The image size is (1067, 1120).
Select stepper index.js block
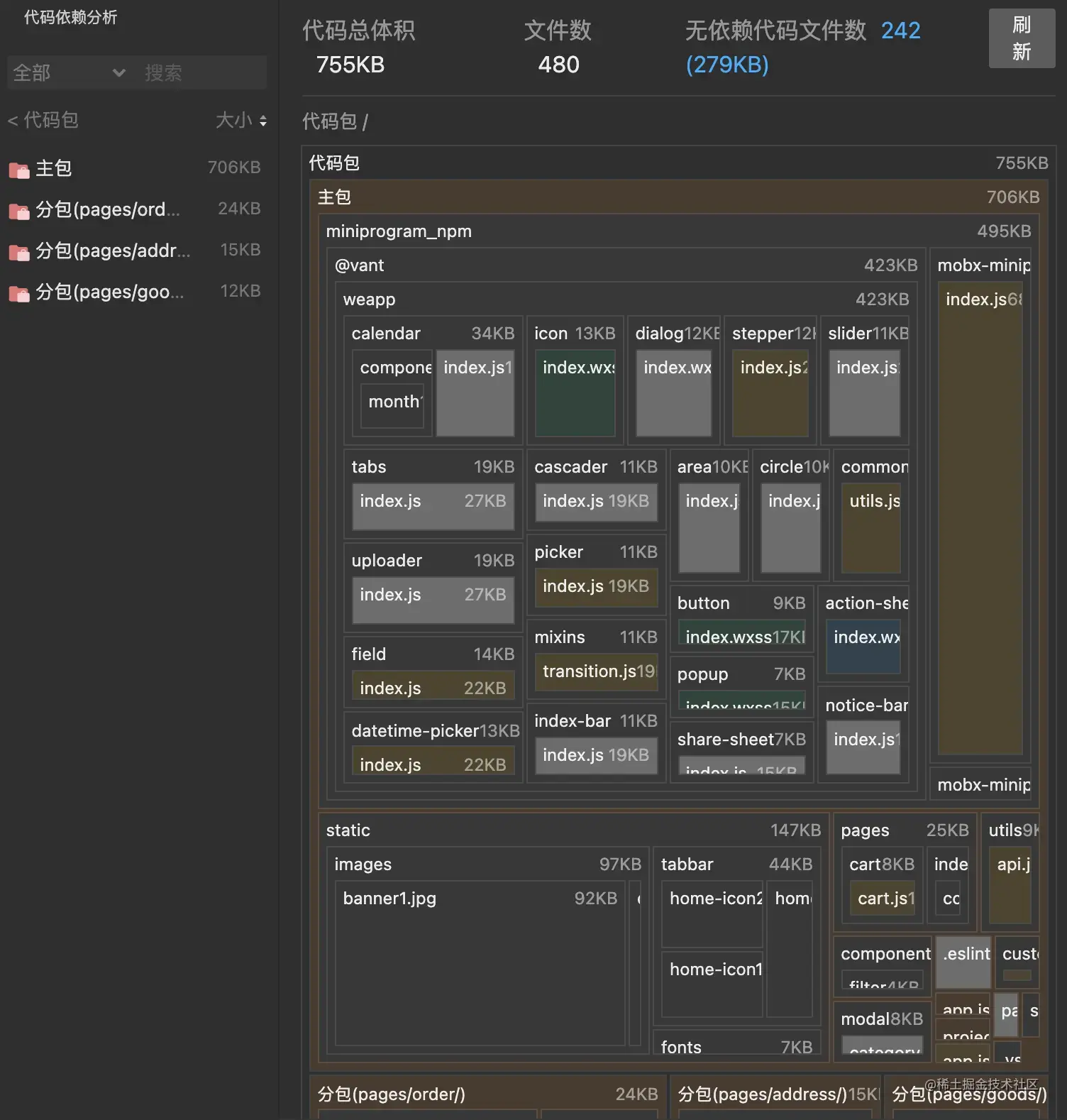[770, 393]
